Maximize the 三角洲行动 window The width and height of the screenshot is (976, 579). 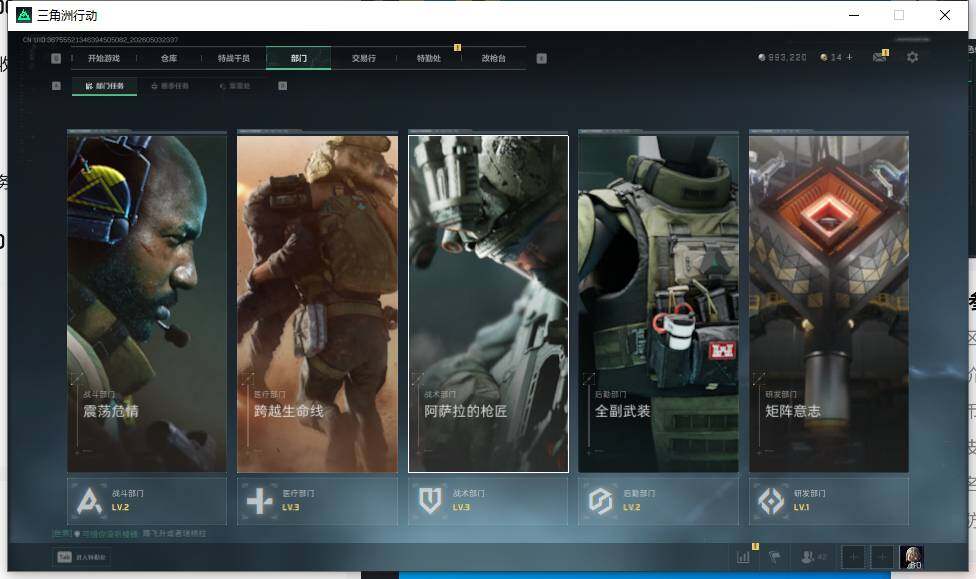[899, 15]
